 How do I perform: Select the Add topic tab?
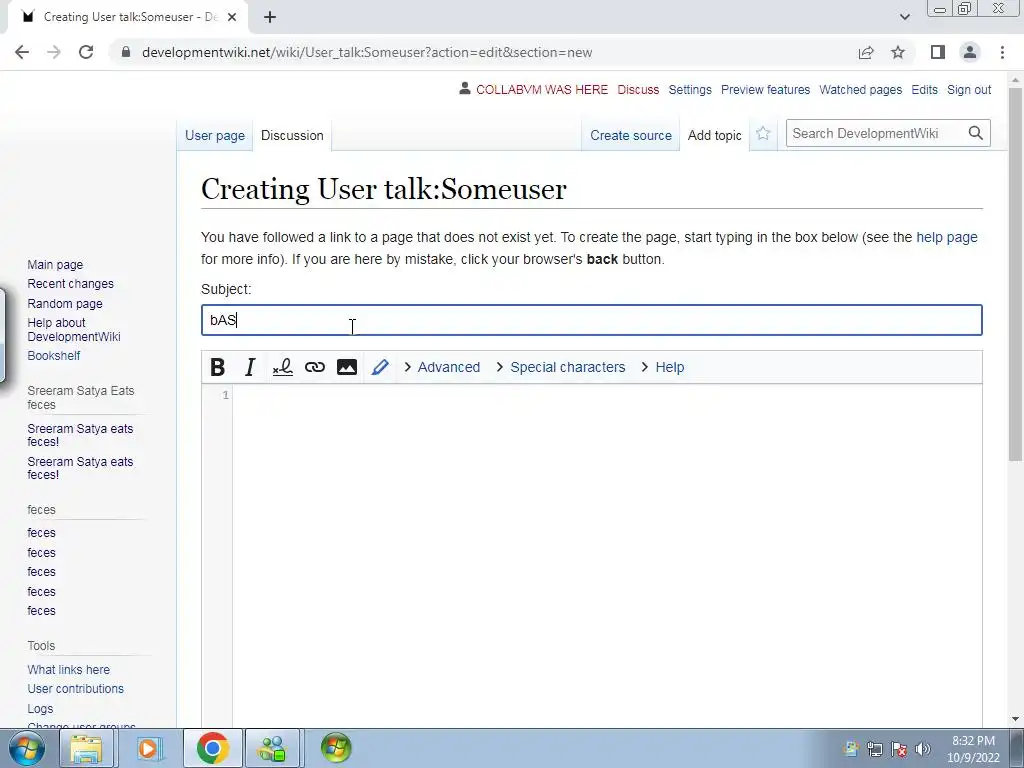714,135
